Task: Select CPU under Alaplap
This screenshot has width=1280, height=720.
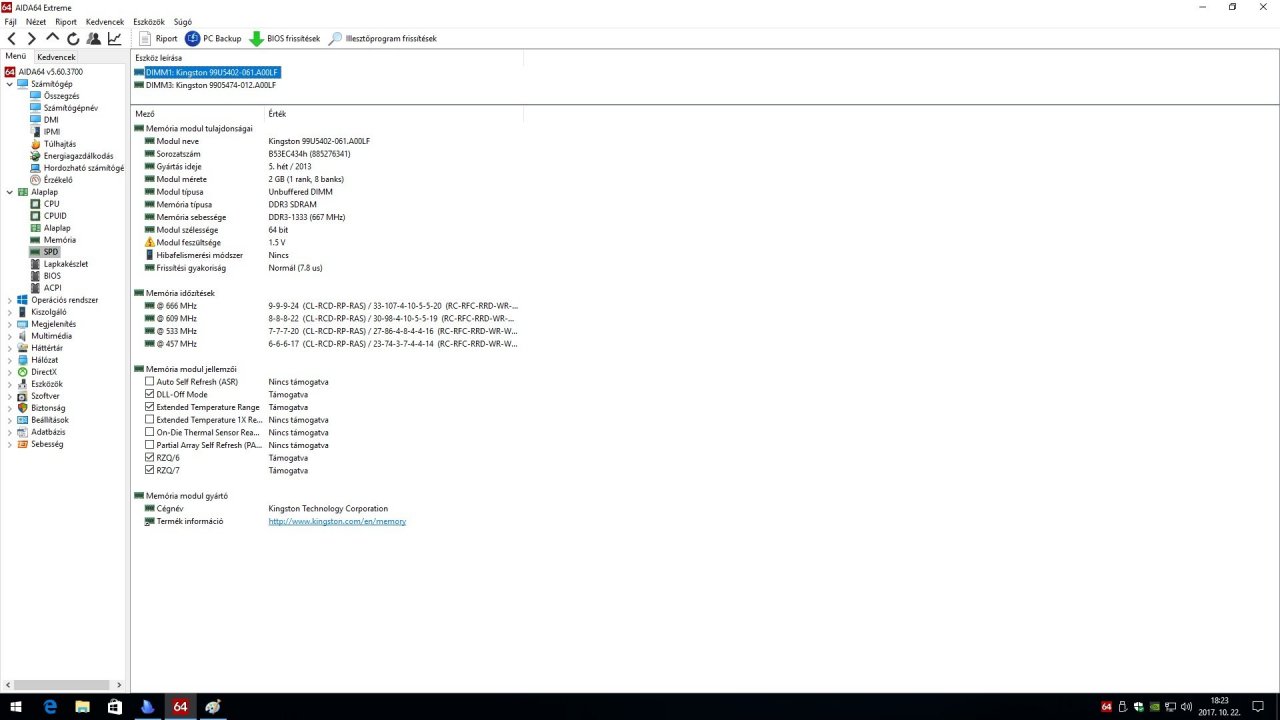Action: [x=51, y=204]
